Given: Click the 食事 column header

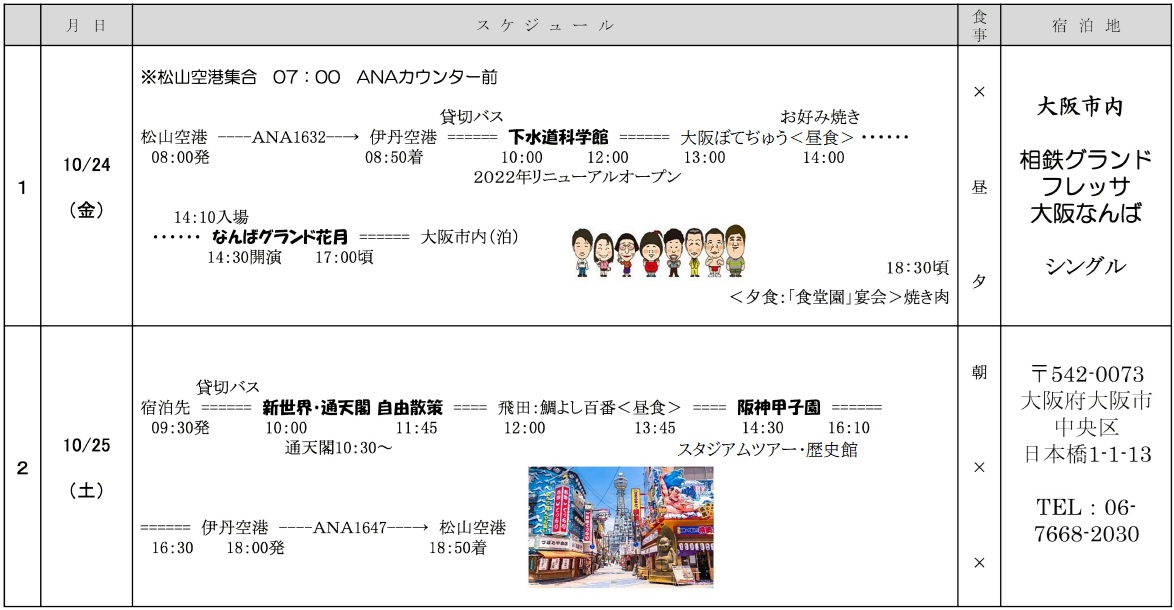Looking at the screenshot, I should [979, 27].
